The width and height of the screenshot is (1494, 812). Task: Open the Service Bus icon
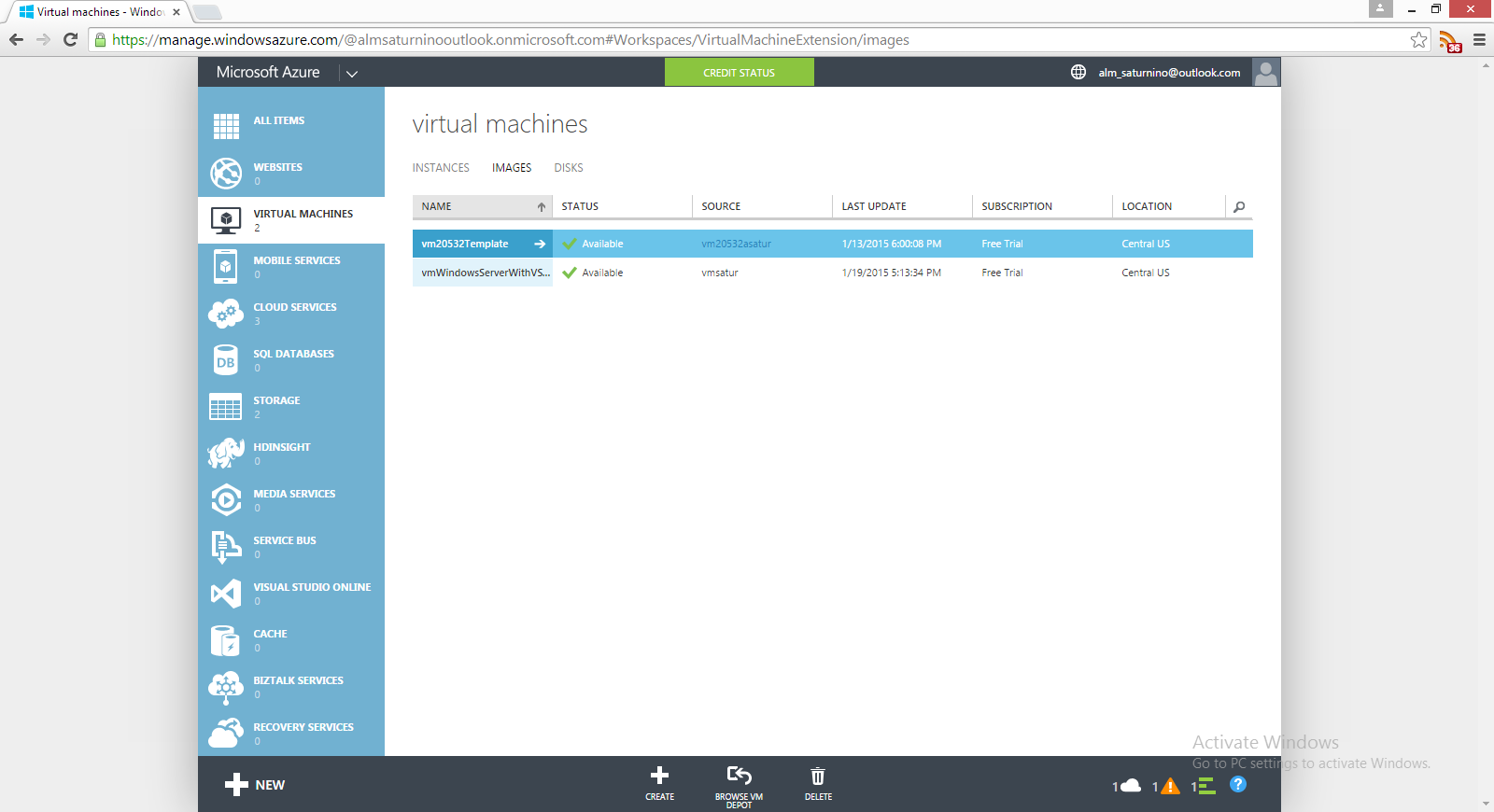tap(226, 547)
